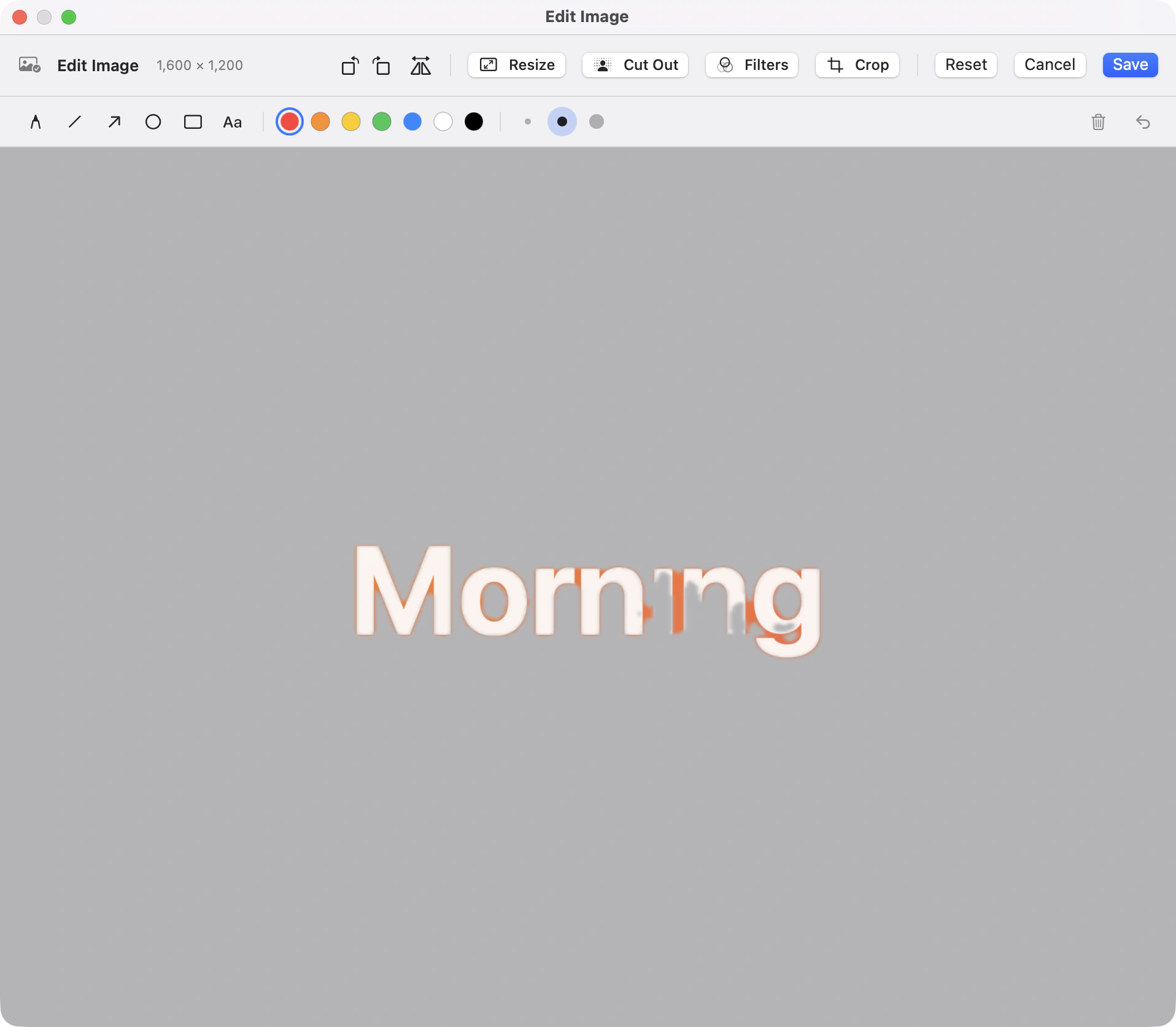Choose the orange color swatch
1176x1027 pixels.
(320, 121)
